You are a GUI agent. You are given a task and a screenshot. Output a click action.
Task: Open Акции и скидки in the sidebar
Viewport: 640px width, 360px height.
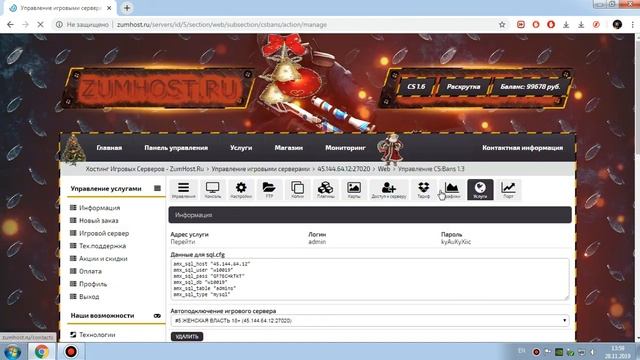103,258
